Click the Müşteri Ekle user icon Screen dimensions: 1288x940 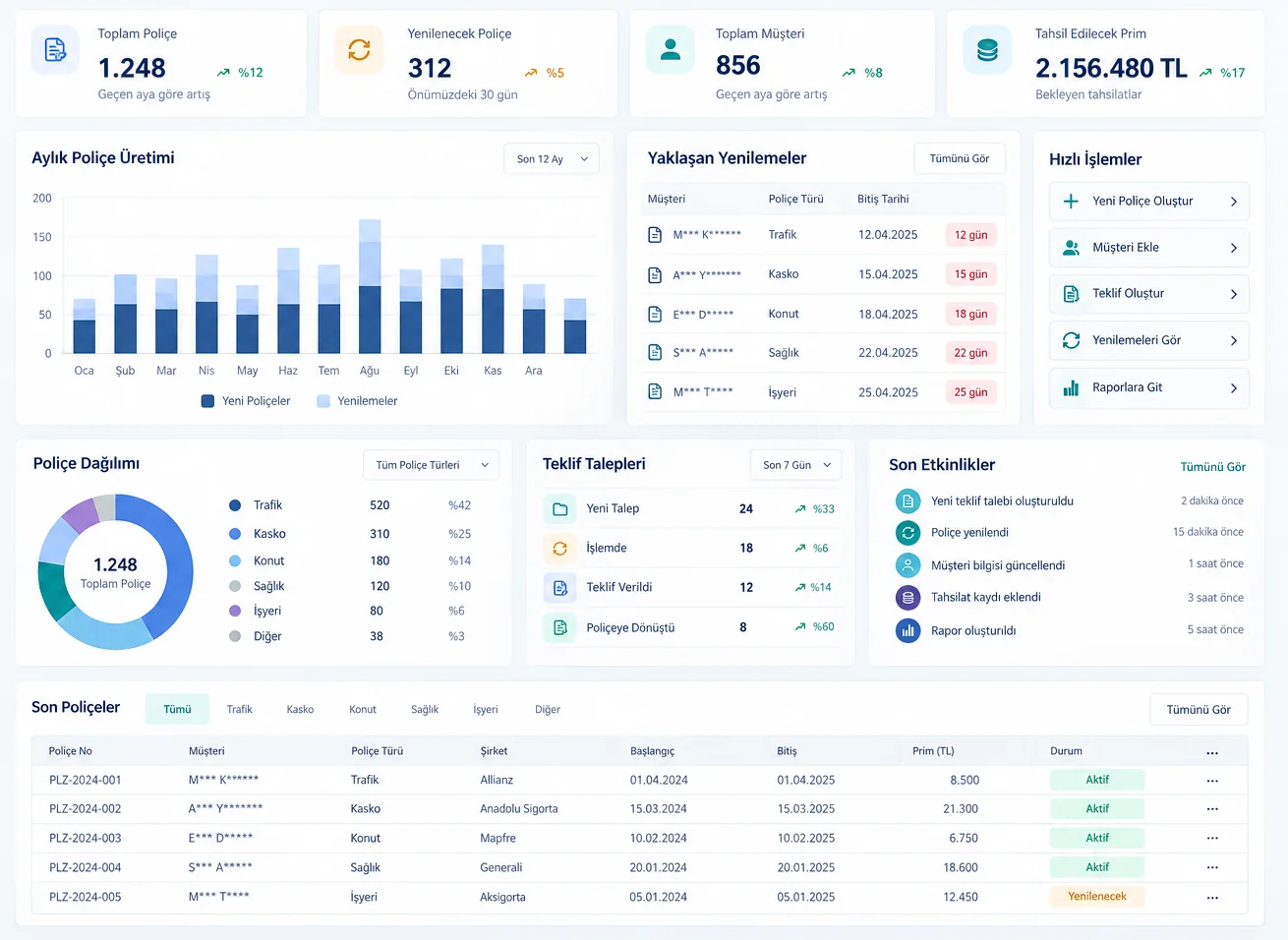click(1071, 248)
